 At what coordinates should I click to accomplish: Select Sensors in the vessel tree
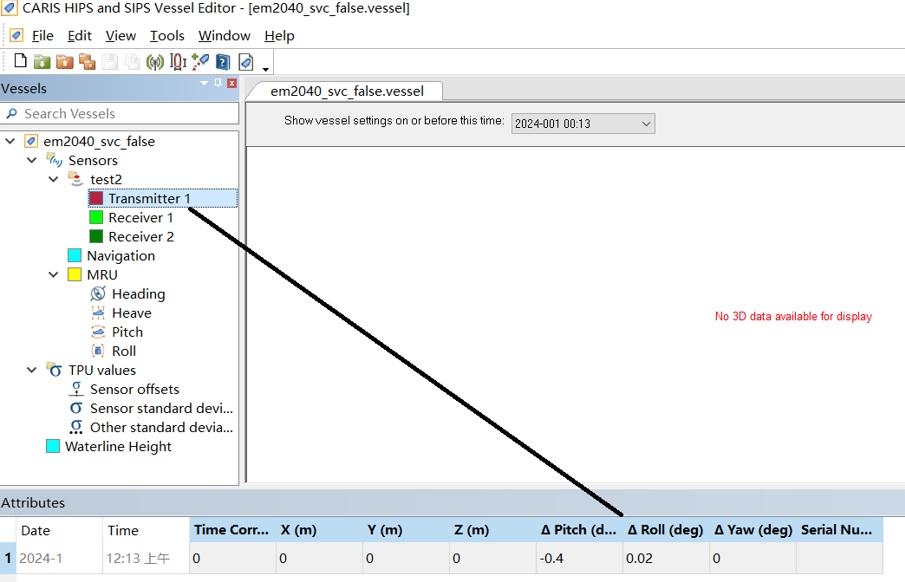click(93, 161)
